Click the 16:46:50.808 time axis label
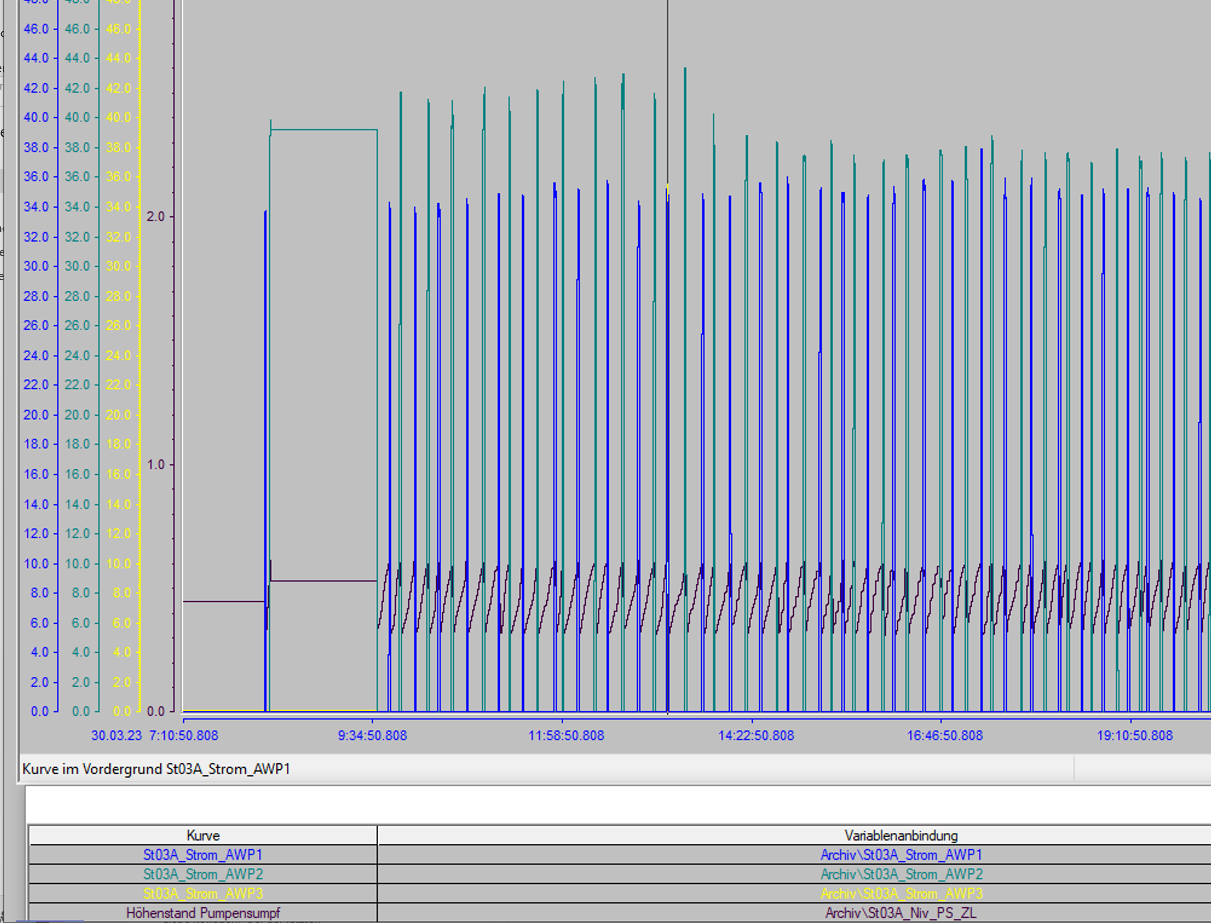This screenshot has height=923, width=1211. (945, 735)
